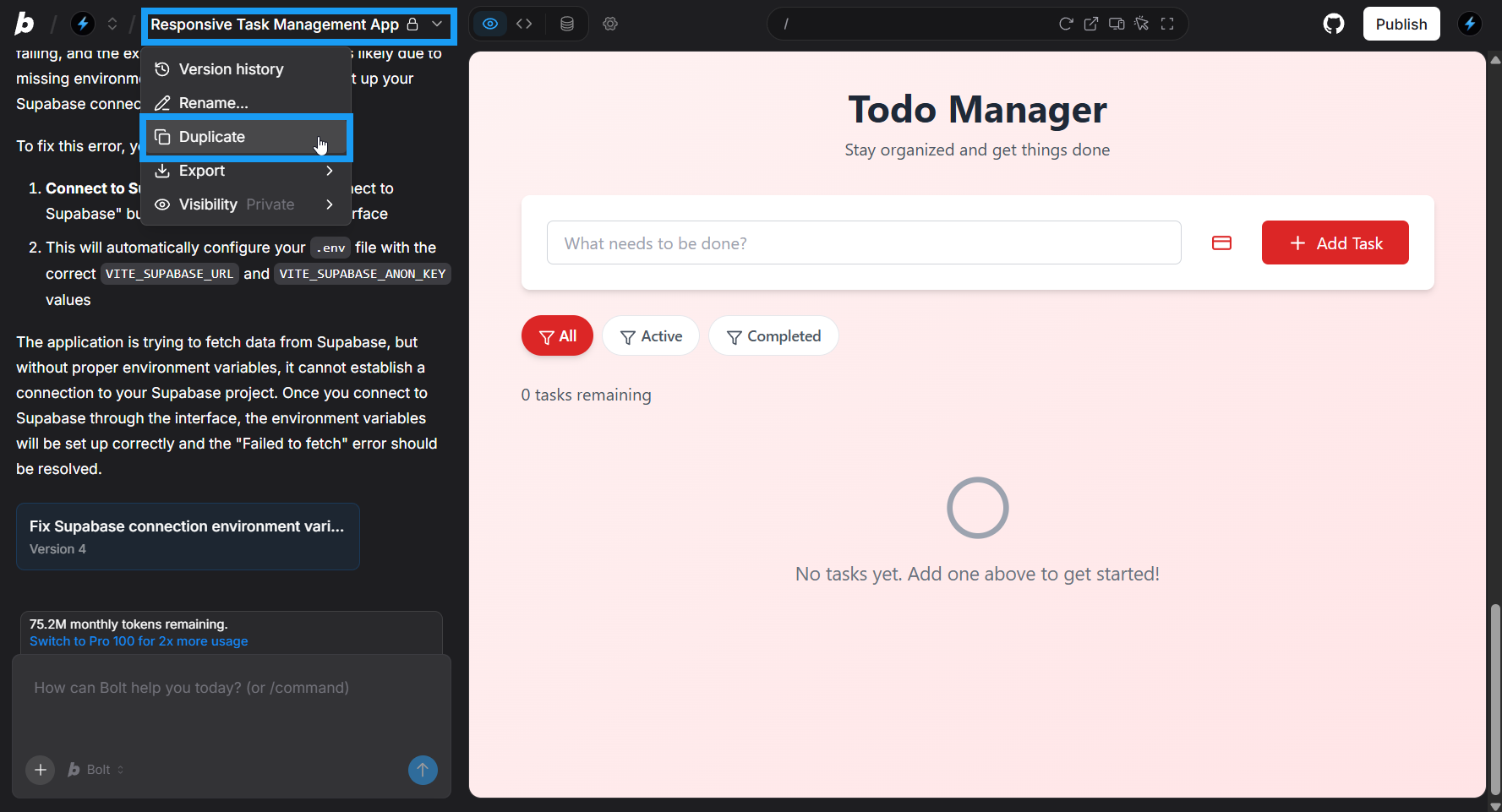This screenshot has height=812, width=1502.
Task: Open GitHub integration icon
Action: [1334, 24]
